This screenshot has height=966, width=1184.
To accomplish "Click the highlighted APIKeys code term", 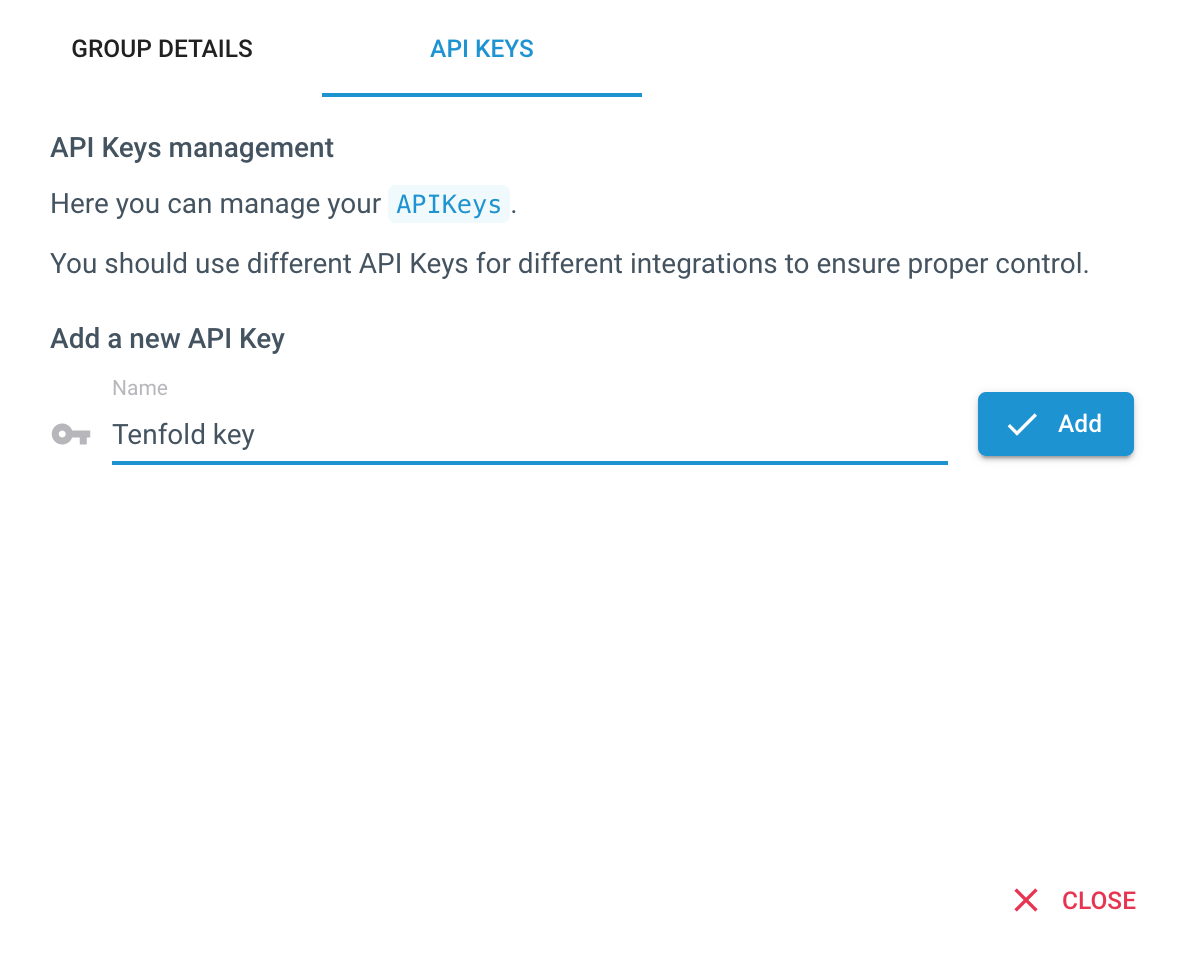I will [x=449, y=204].
